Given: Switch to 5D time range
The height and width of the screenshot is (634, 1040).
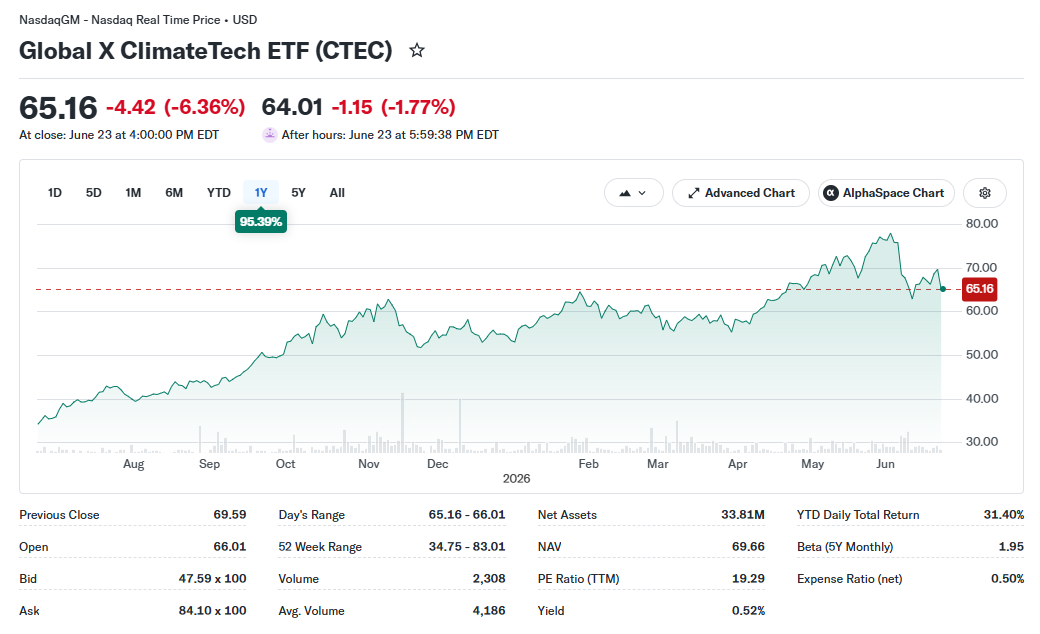Looking at the screenshot, I should 94,193.
